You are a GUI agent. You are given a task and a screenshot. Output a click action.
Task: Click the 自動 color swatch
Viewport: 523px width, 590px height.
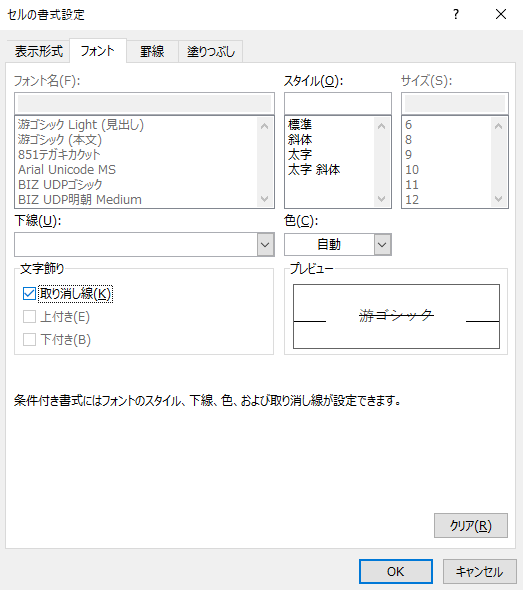tap(329, 245)
